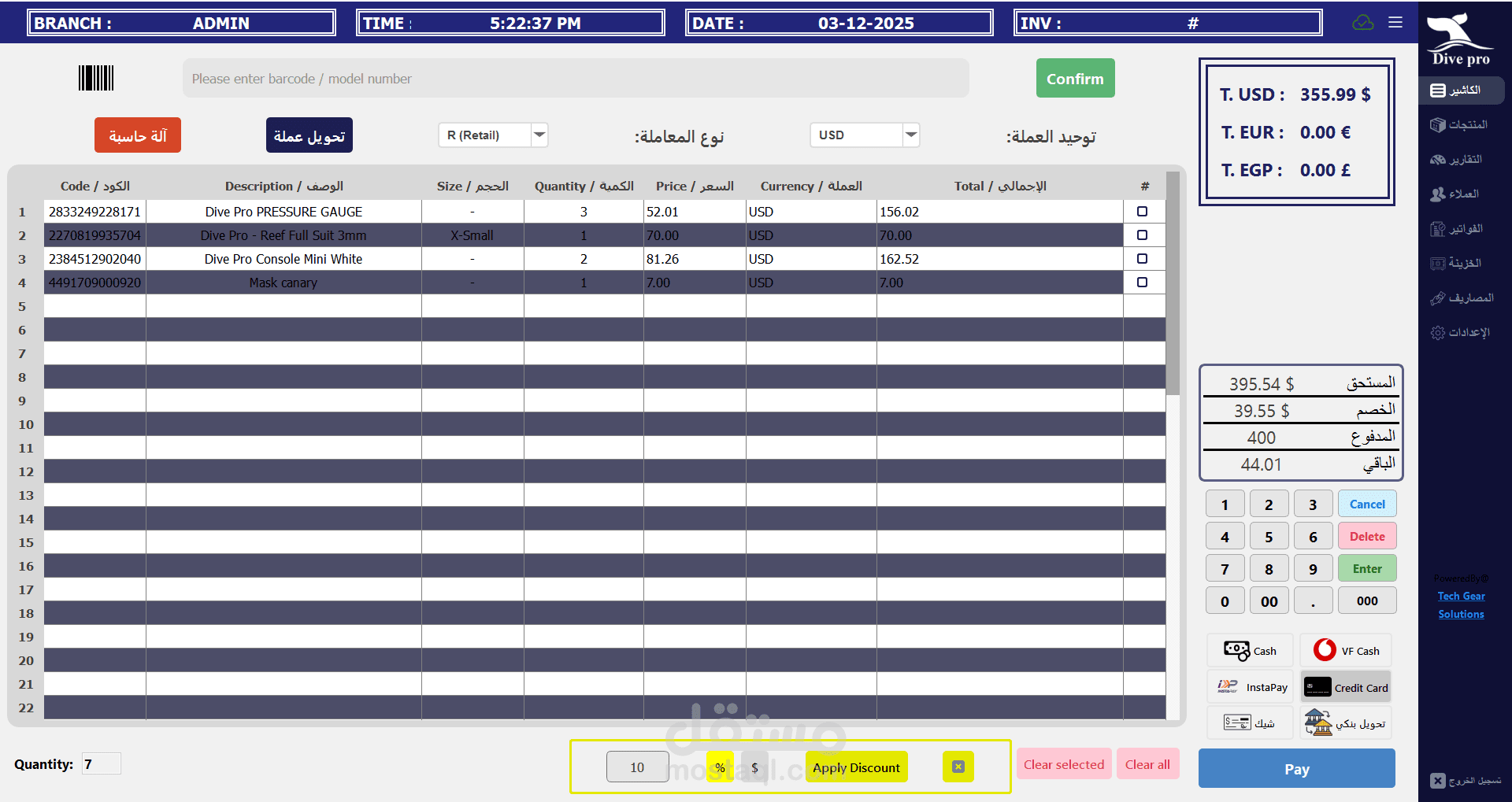Select VF Cash payment method

pos(1346,651)
